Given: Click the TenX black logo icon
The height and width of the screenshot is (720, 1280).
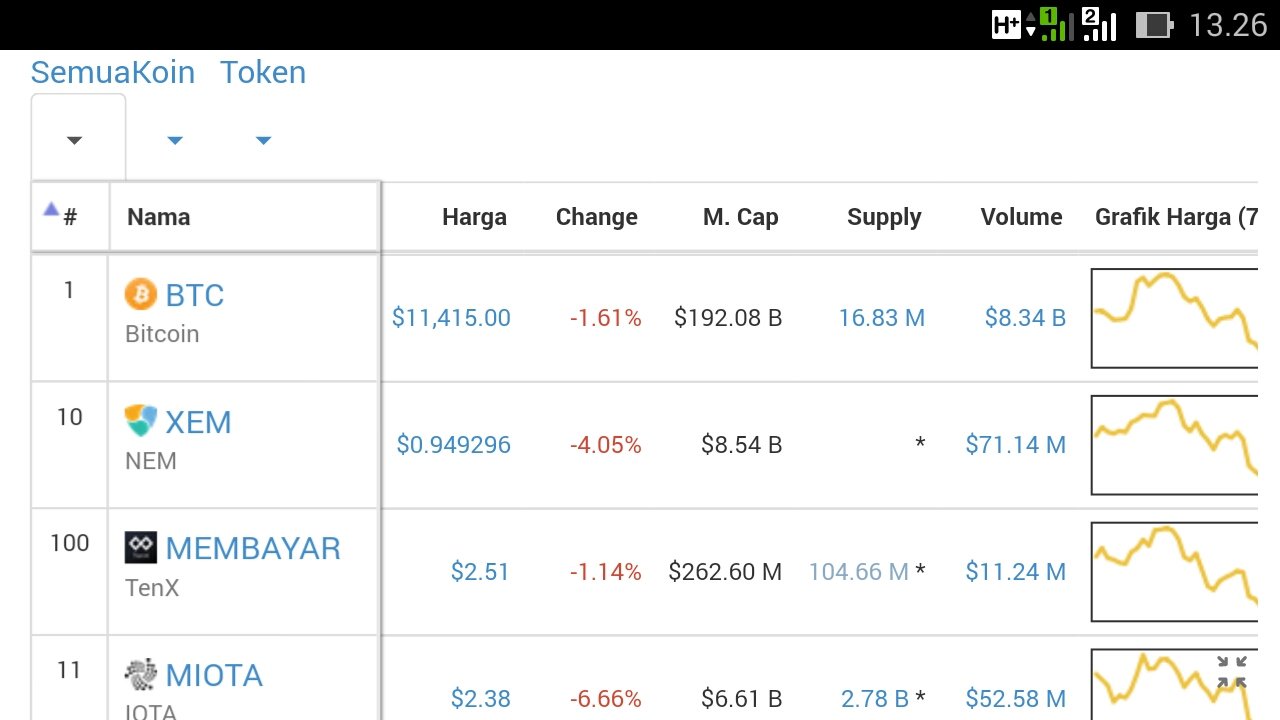Looking at the screenshot, I should (141, 547).
